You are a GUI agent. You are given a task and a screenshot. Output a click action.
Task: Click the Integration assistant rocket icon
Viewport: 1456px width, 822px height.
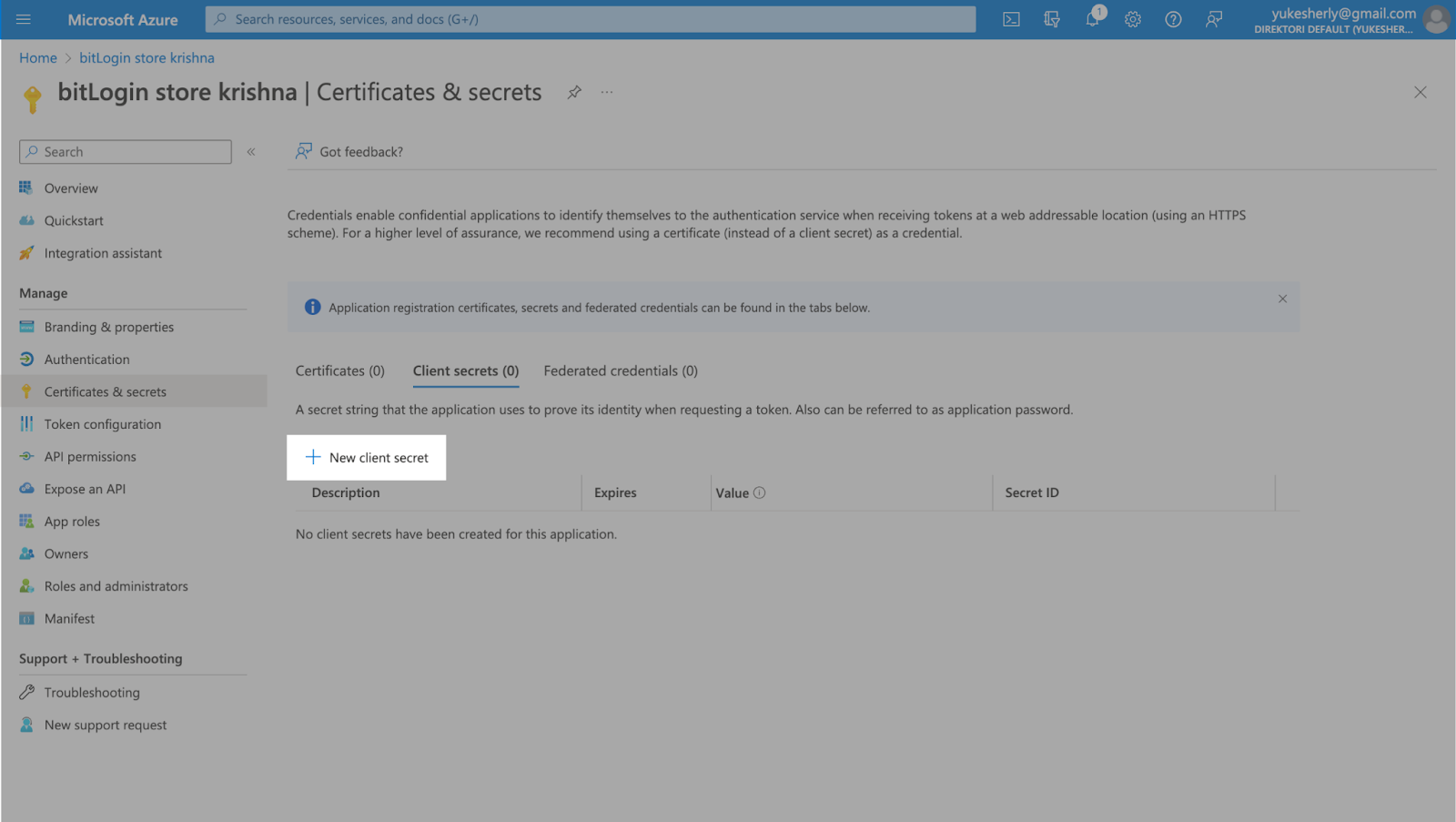26,253
